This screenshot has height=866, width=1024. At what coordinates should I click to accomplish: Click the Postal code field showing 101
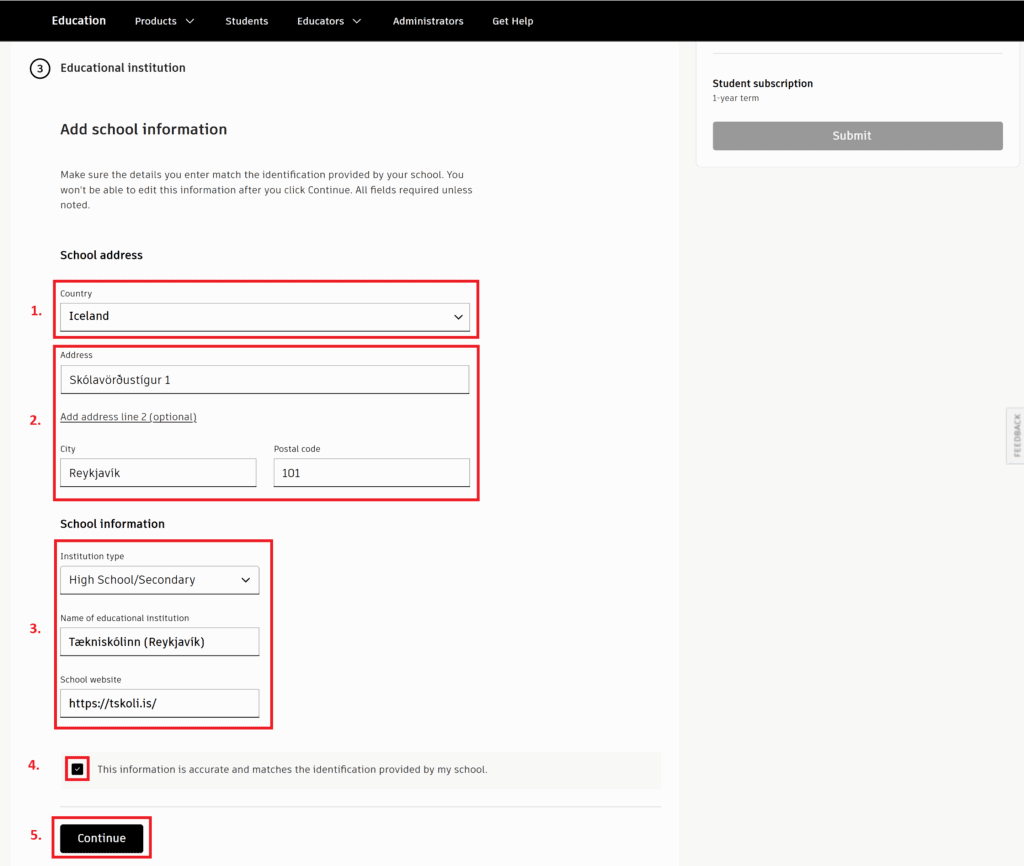click(371, 473)
